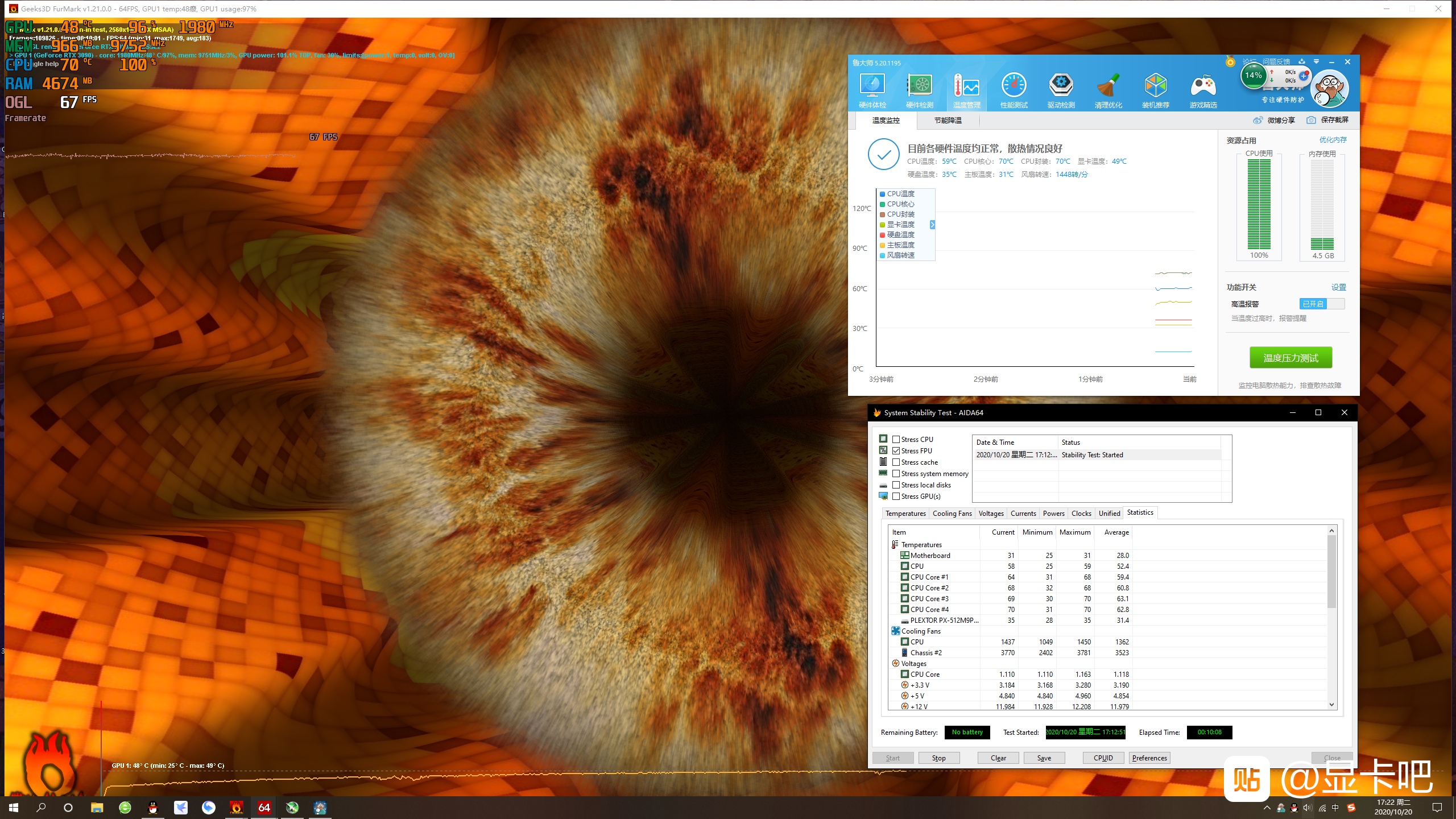Enable Stress local disks checkbox
Viewport: 1456px width, 819px height.
point(896,485)
